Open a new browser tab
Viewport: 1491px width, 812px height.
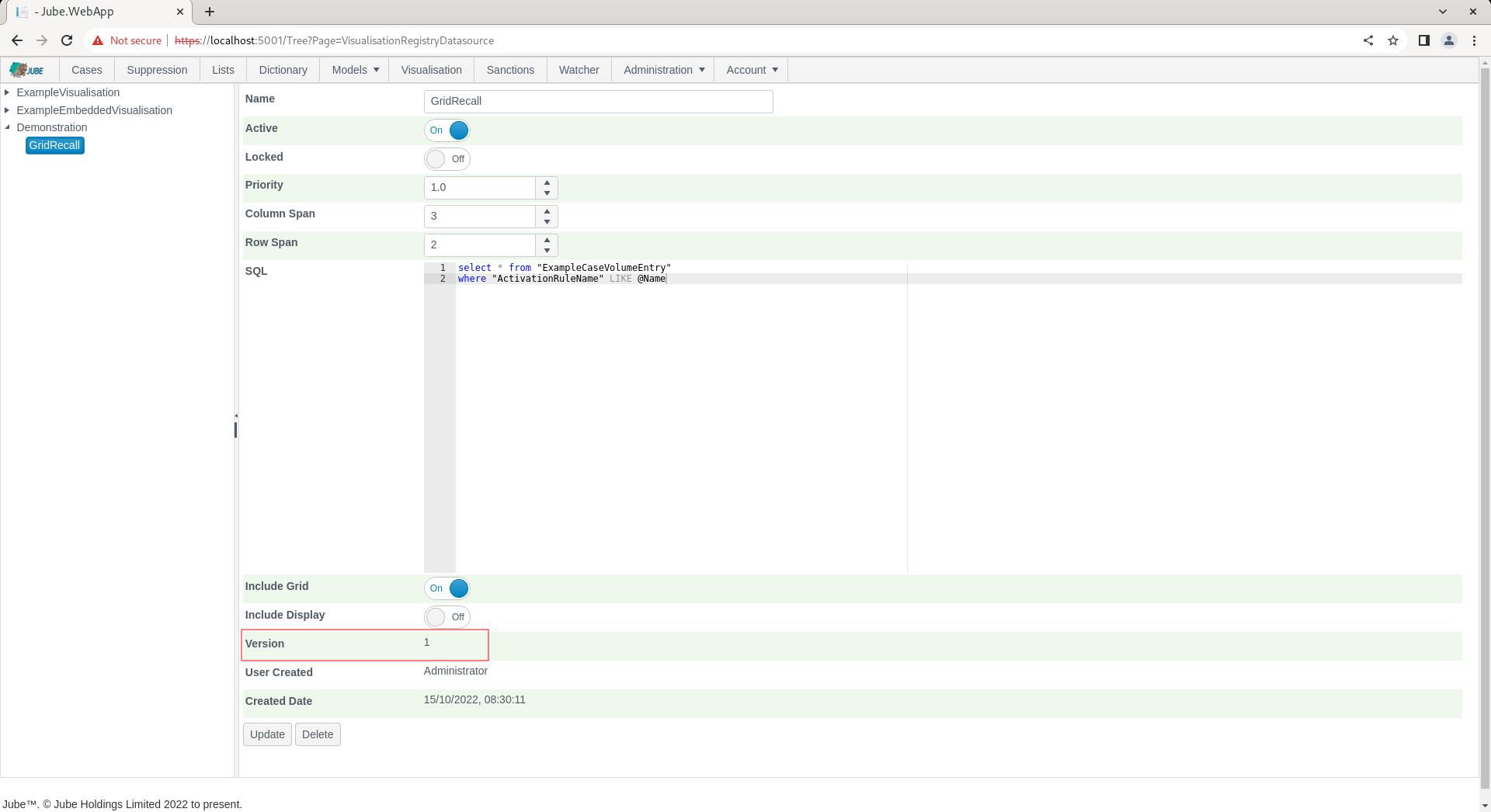(210, 12)
